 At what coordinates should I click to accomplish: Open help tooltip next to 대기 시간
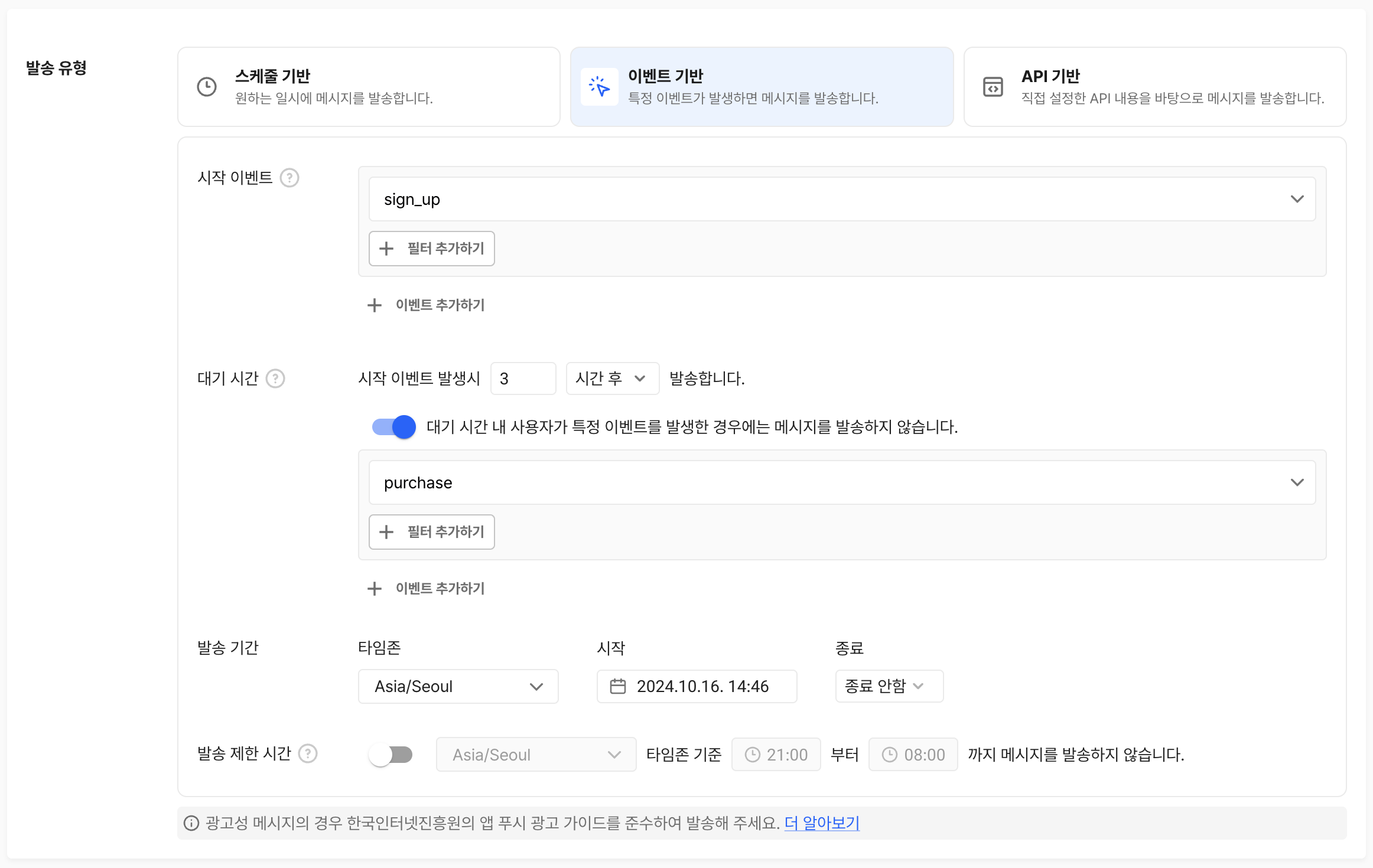tap(275, 378)
